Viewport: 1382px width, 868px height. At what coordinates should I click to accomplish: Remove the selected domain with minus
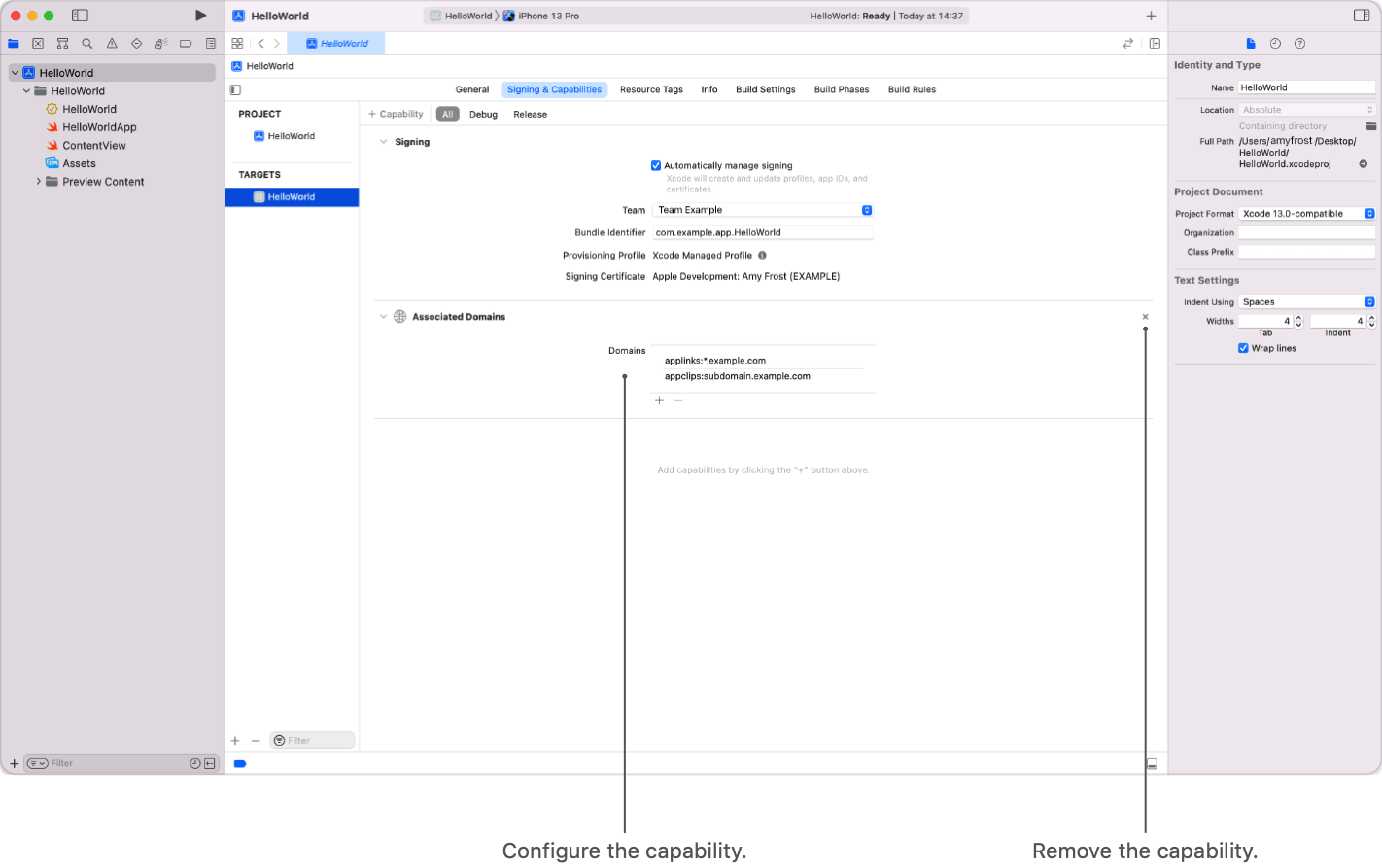678,400
